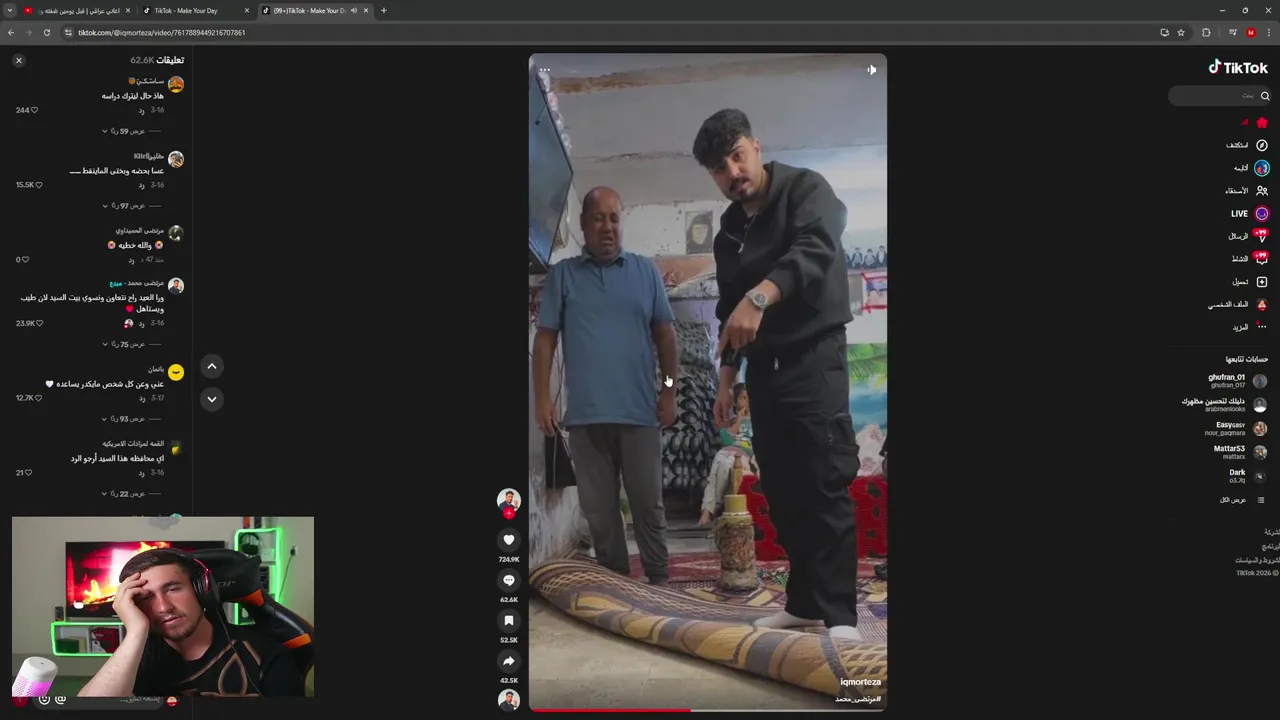The height and width of the screenshot is (720, 1280).
Task: Go to the next video with down arrow
Action: pyautogui.click(x=212, y=399)
